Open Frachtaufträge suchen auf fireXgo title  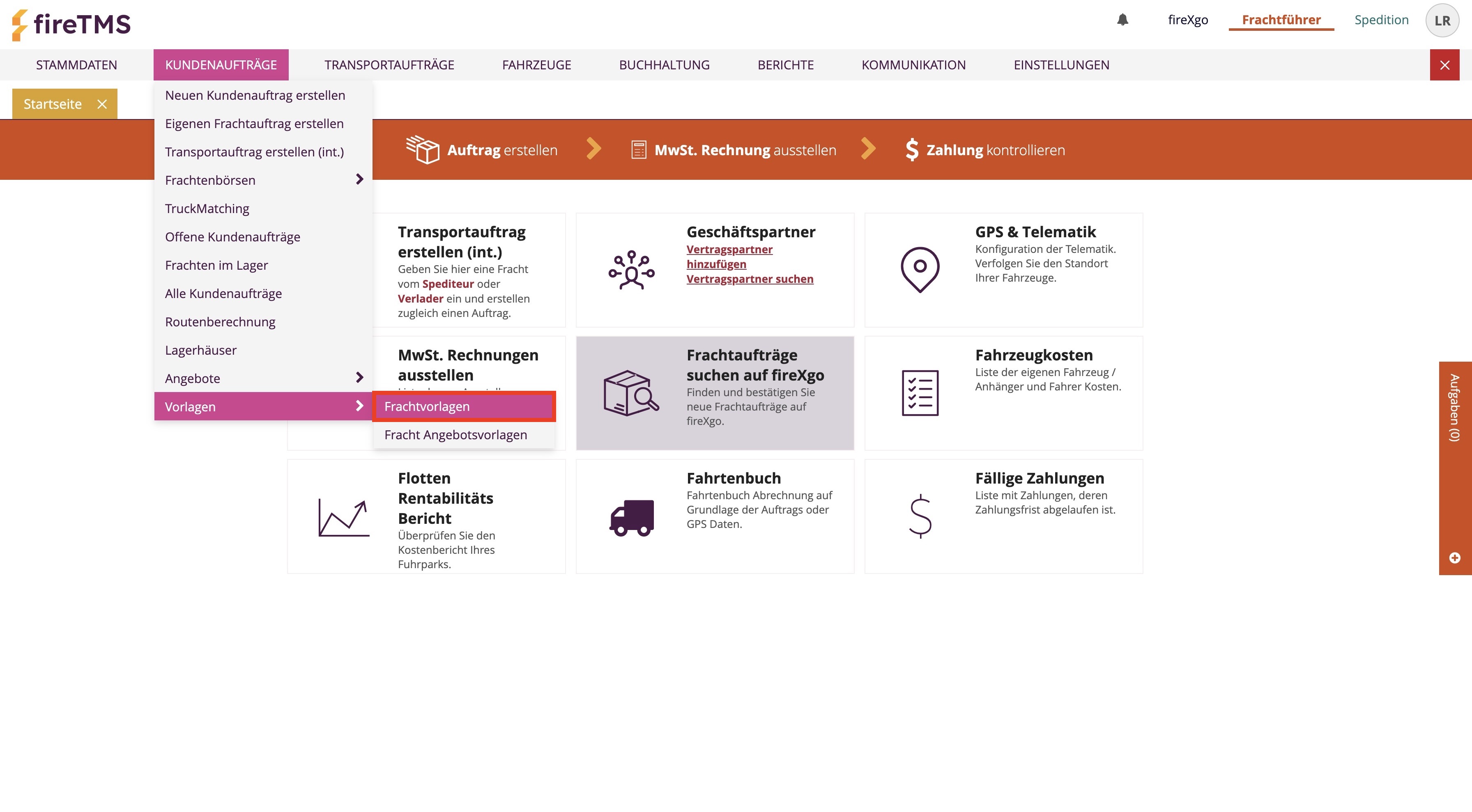click(755, 365)
